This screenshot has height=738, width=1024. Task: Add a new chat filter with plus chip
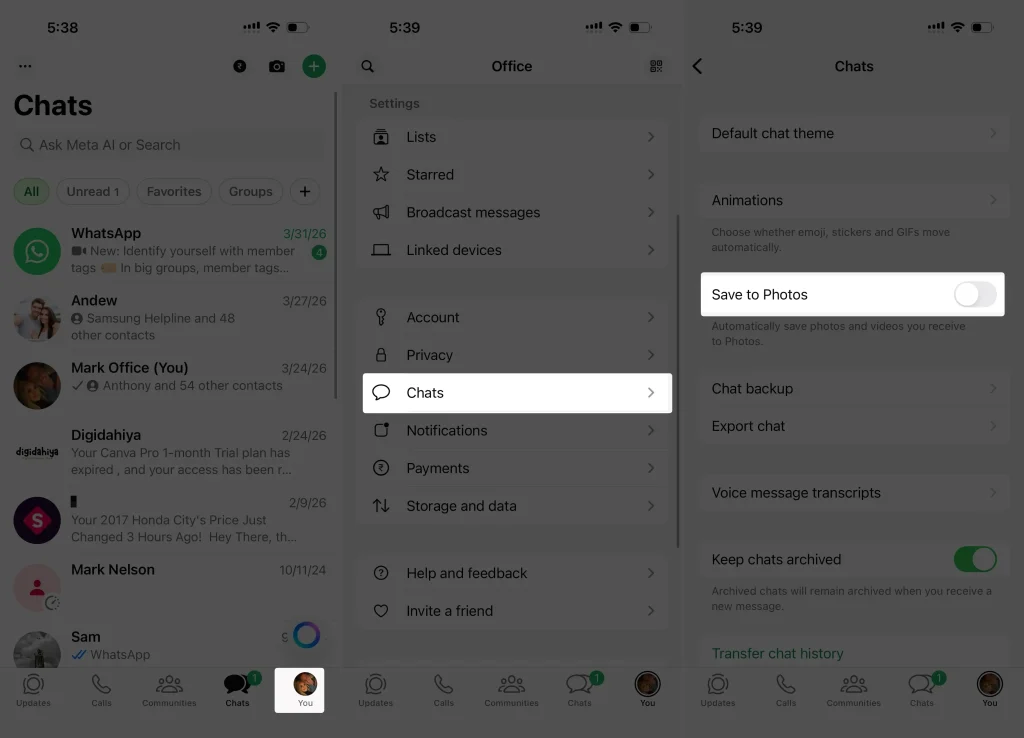click(304, 191)
